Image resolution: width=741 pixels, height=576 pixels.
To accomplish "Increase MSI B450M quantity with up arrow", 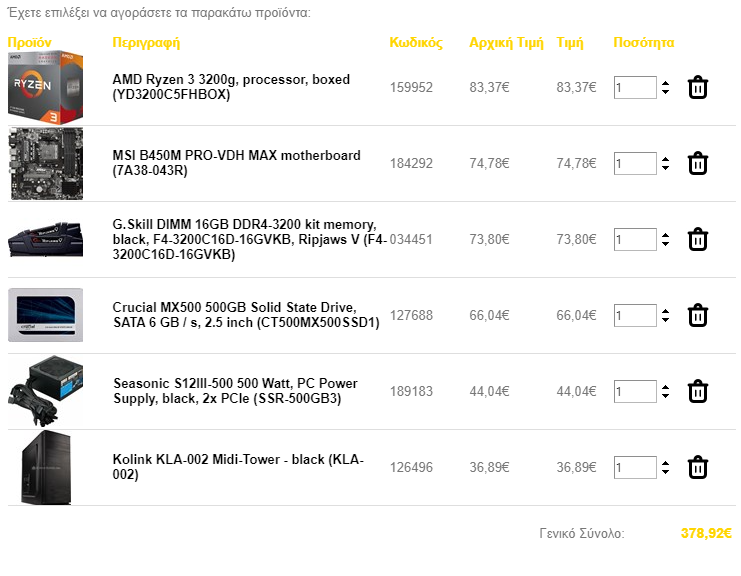I will coord(665,159).
